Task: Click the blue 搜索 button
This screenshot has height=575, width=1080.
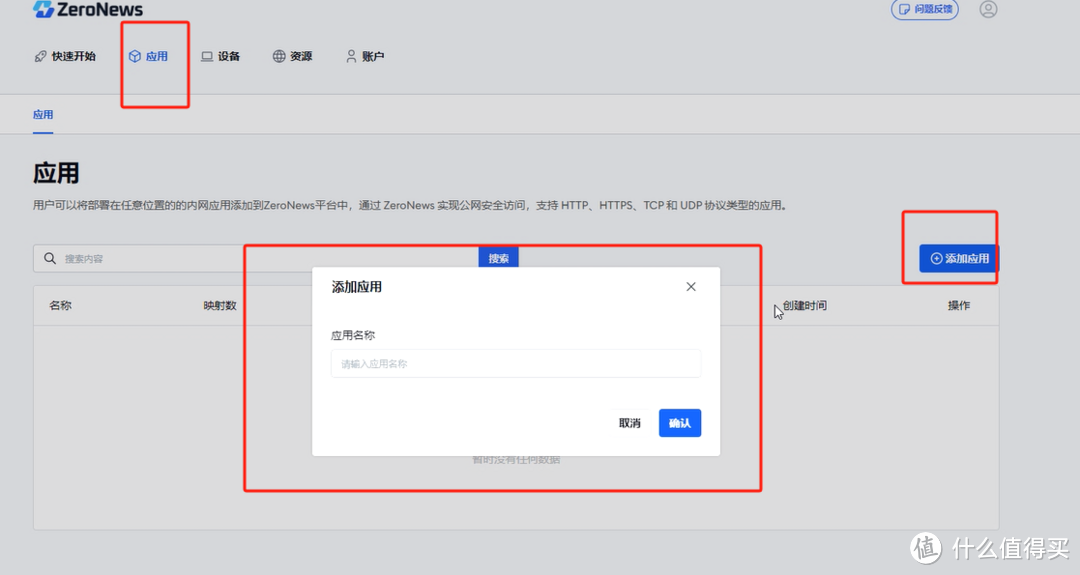Action: pos(499,258)
